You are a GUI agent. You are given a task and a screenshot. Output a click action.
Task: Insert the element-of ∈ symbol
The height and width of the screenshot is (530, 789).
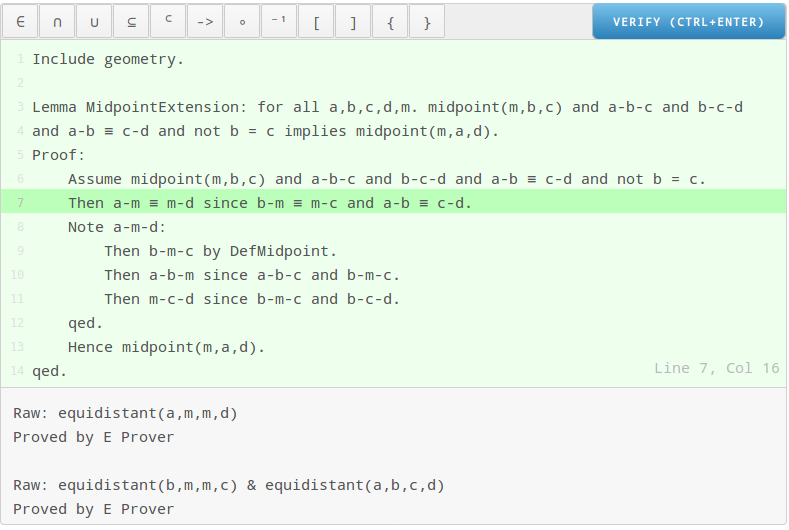(20, 22)
